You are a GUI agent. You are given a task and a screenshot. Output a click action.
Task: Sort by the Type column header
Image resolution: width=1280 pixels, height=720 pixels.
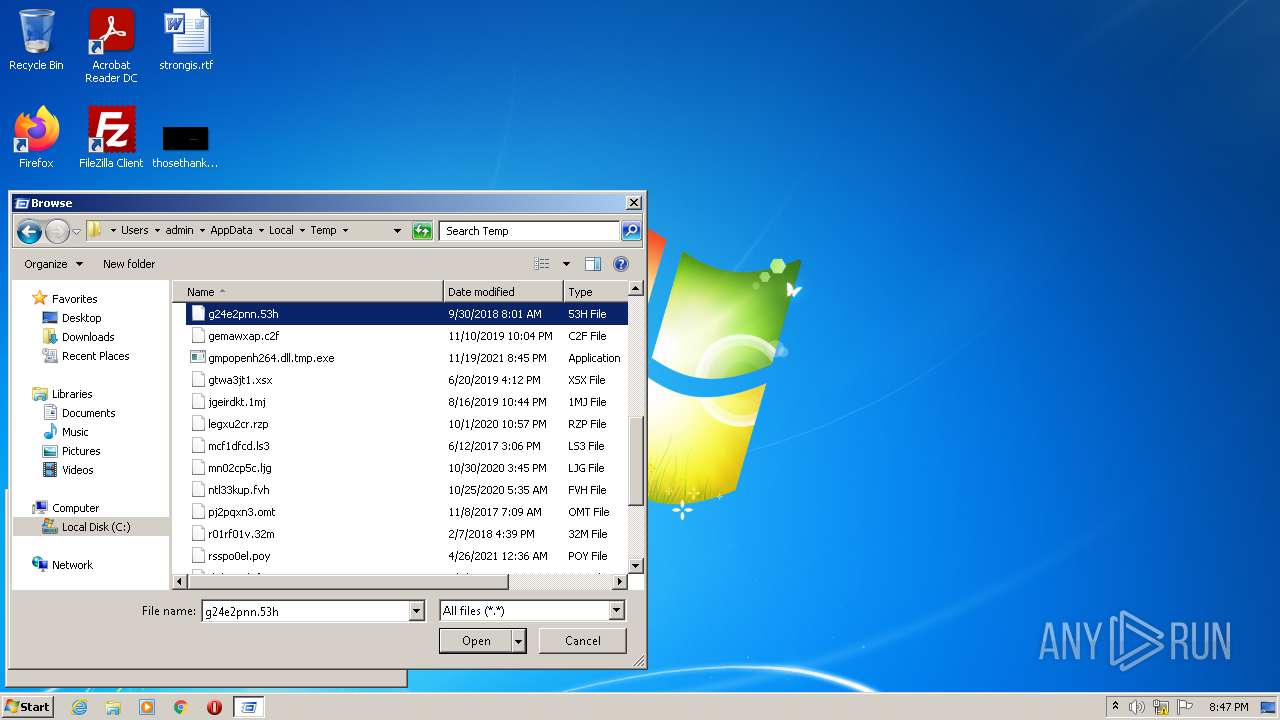tap(596, 292)
